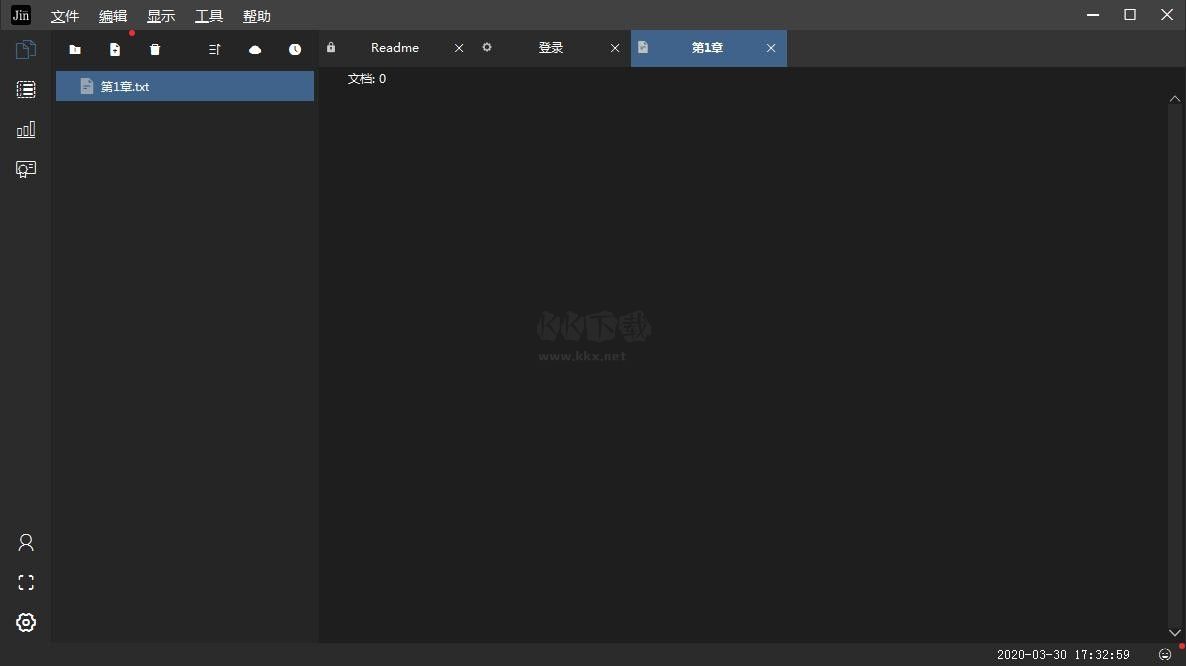Click the gear icon beside the 登录 tab

(487, 47)
